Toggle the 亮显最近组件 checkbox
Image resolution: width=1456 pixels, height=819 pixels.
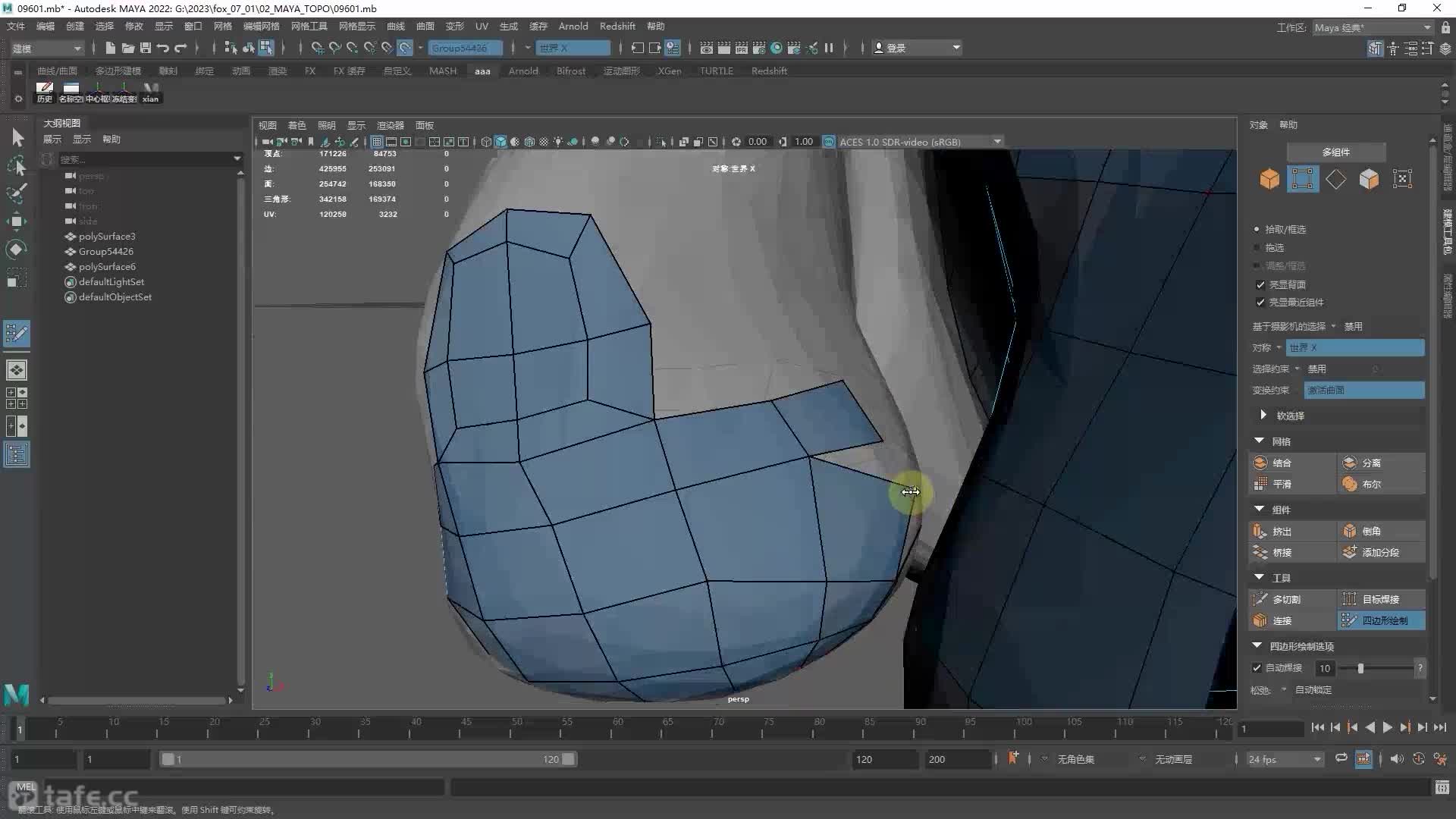[x=1260, y=302]
